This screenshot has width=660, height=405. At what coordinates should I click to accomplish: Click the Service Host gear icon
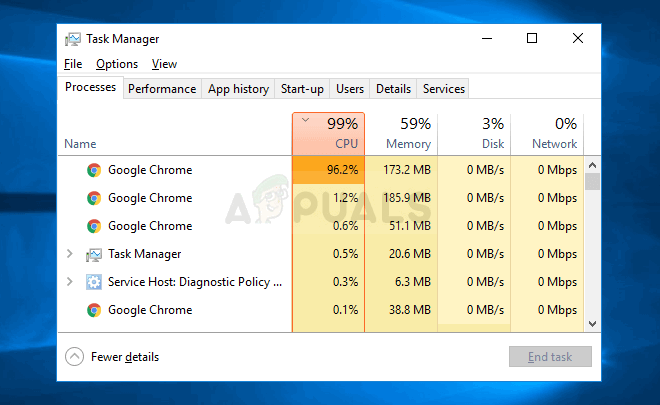(93, 282)
